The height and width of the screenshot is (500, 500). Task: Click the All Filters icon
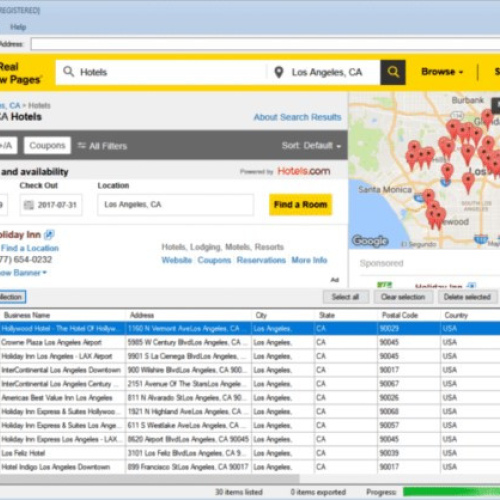coord(81,146)
